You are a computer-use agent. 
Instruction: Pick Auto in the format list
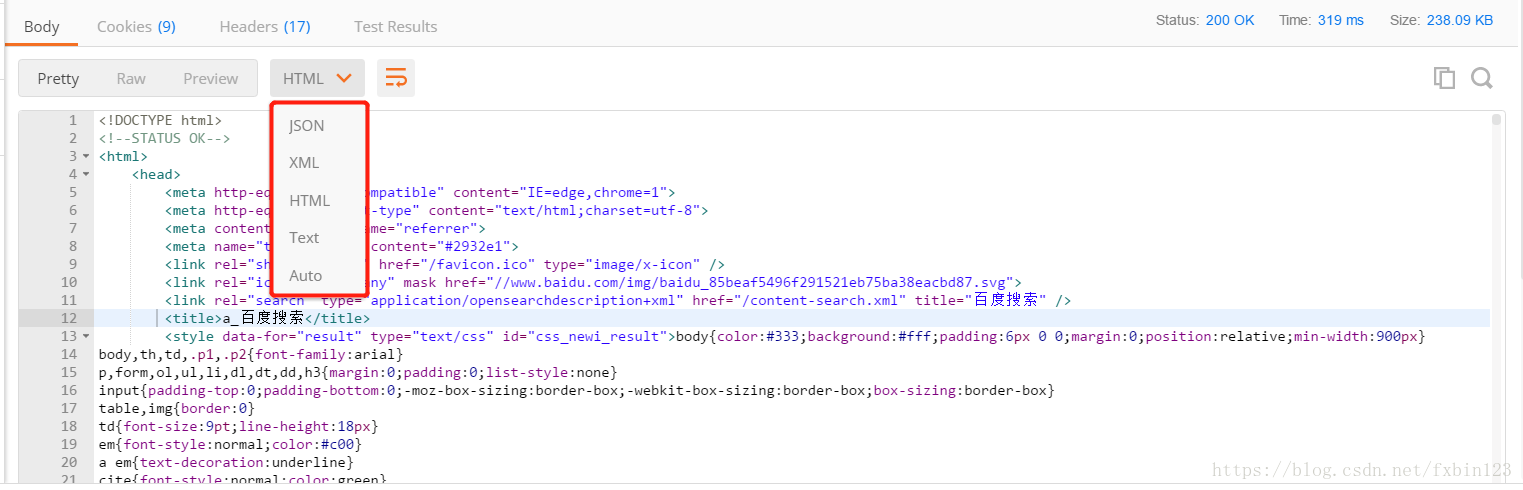coord(306,275)
